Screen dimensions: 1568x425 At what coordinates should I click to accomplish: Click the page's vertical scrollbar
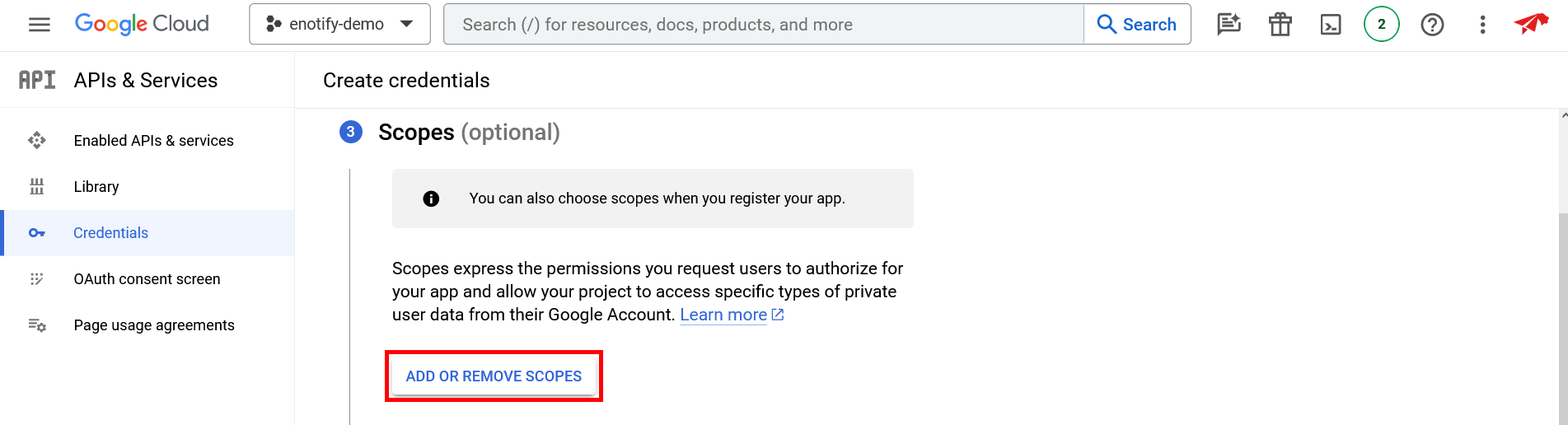(x=1563, y=313)
